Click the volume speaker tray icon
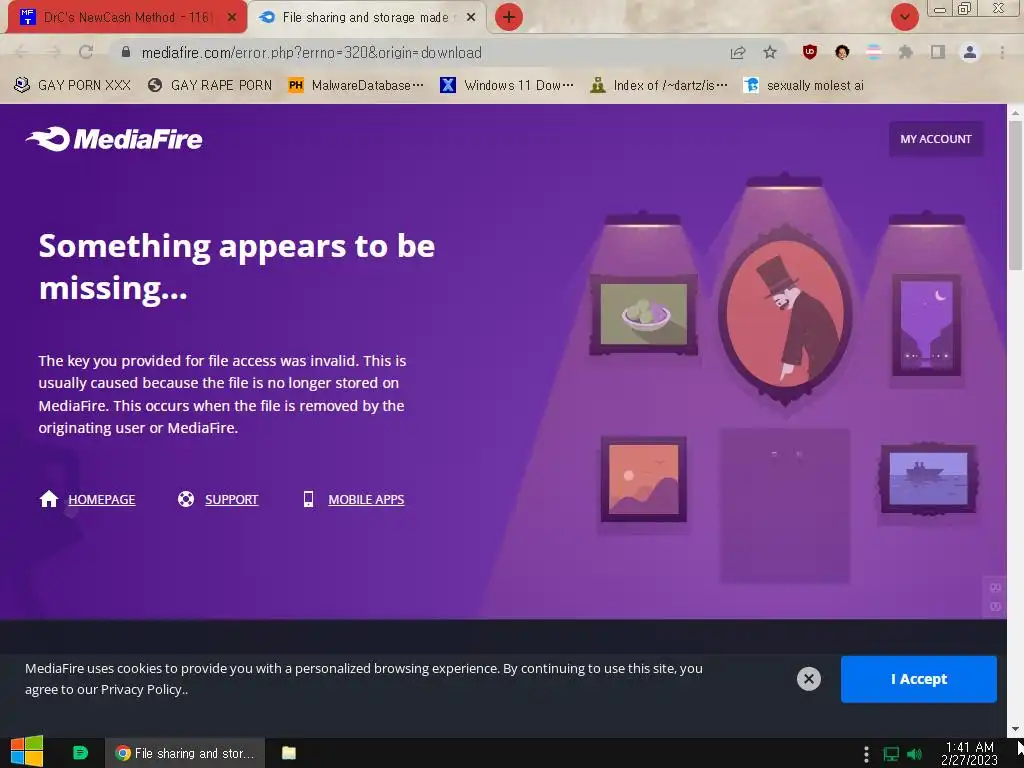Screen dimensions: 1024x768 click(x=914, y=754)
